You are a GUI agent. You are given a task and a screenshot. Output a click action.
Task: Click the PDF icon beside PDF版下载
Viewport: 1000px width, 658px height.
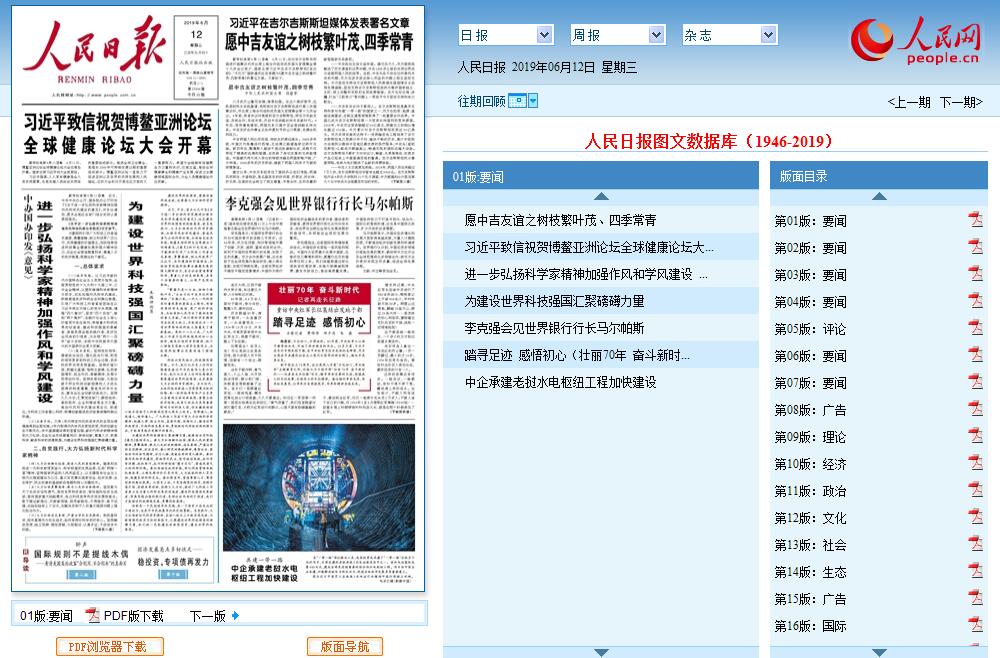(x=93, y=616)
